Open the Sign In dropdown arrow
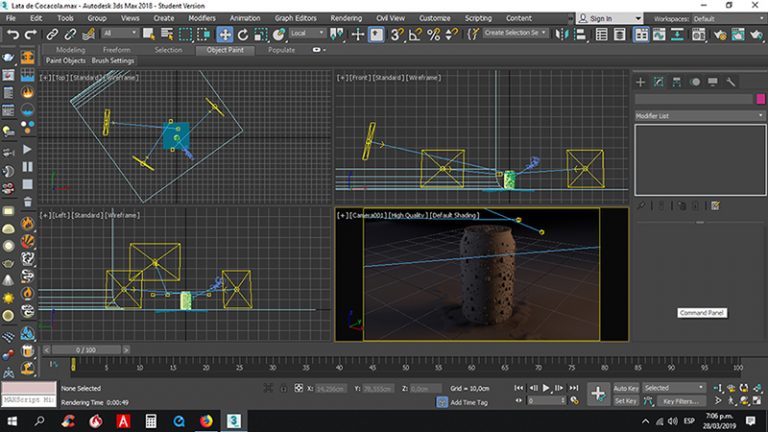 (638, 19)
